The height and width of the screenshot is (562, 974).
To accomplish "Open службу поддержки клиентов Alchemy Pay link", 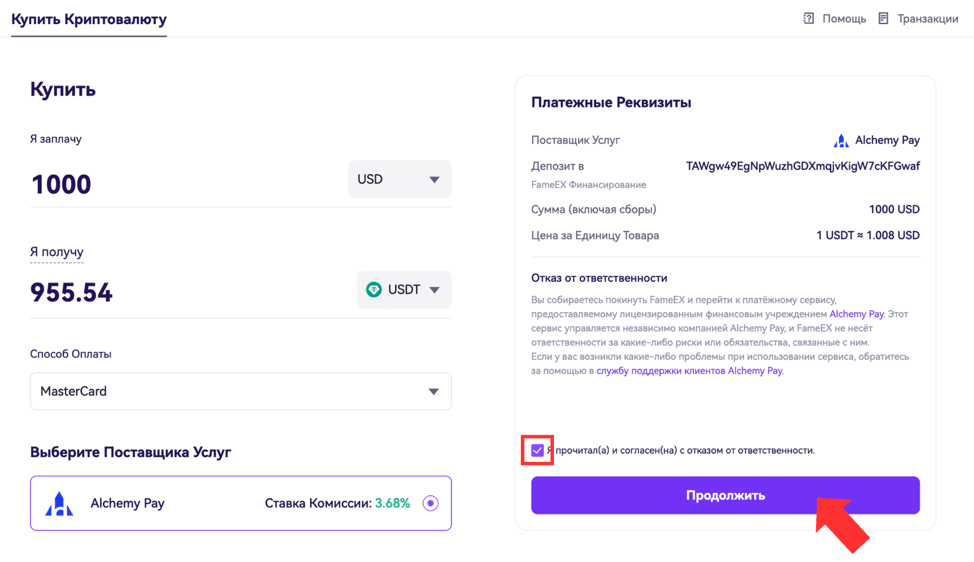I will (x=690, y=371).
